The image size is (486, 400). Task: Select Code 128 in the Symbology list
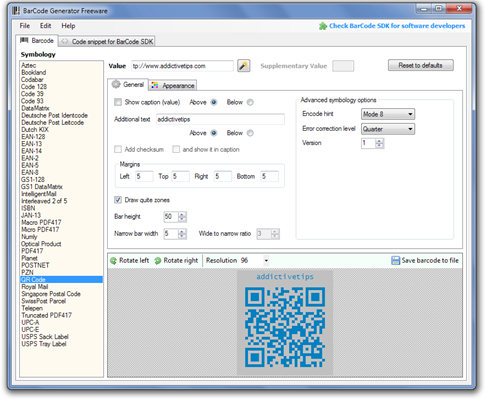(x=34, y=87)
